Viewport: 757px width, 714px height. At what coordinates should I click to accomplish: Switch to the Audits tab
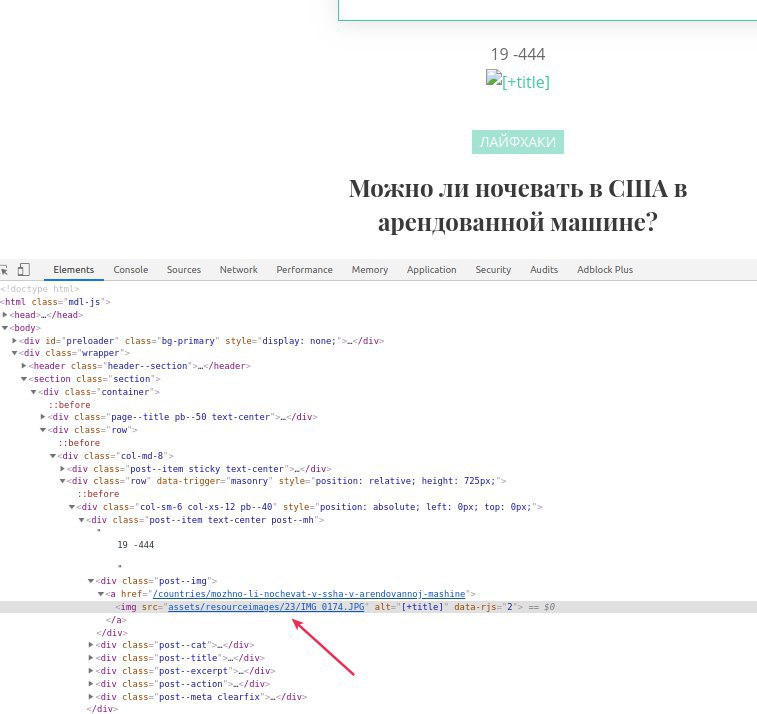click(x=544, y=269)
